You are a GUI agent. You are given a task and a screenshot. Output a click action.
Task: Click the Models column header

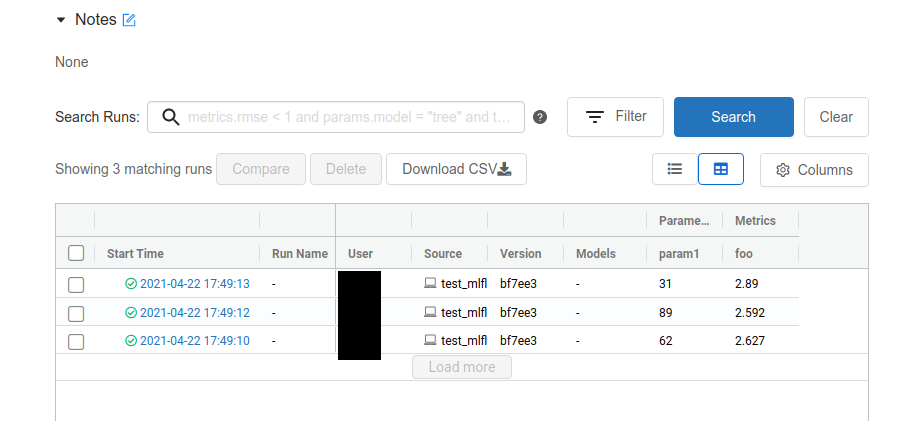596,253
